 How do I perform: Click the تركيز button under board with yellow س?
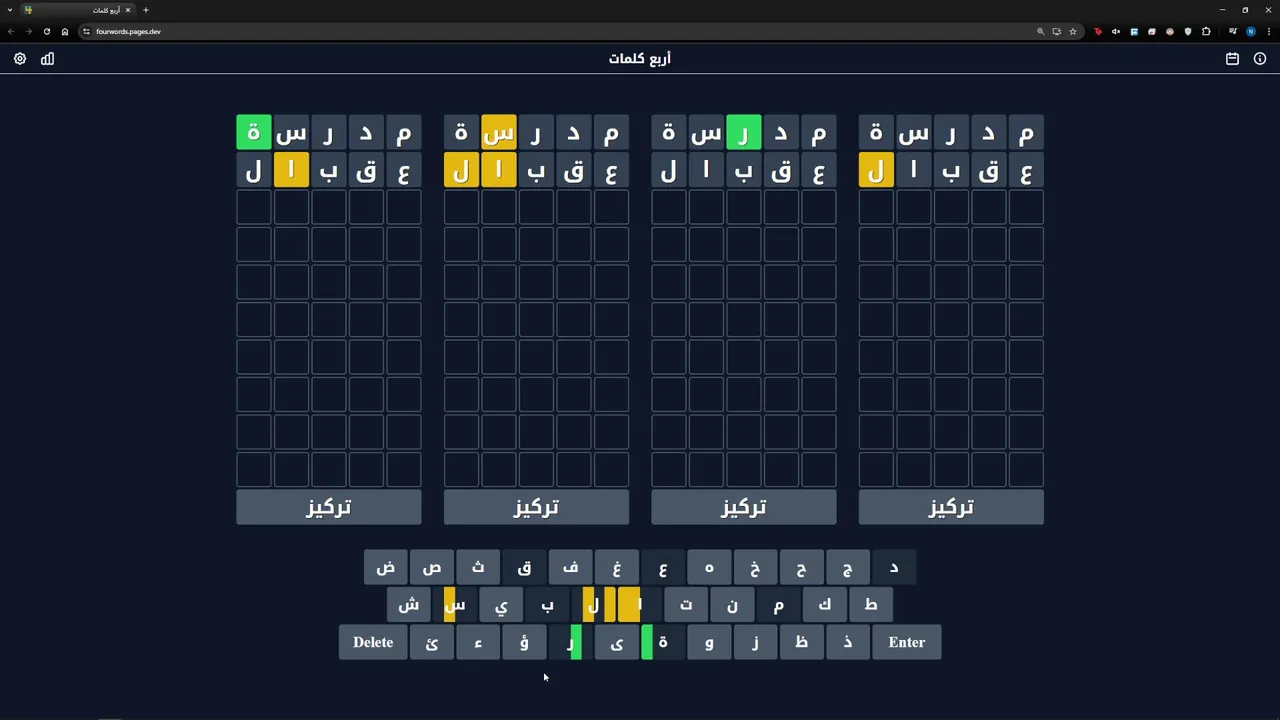536,507
